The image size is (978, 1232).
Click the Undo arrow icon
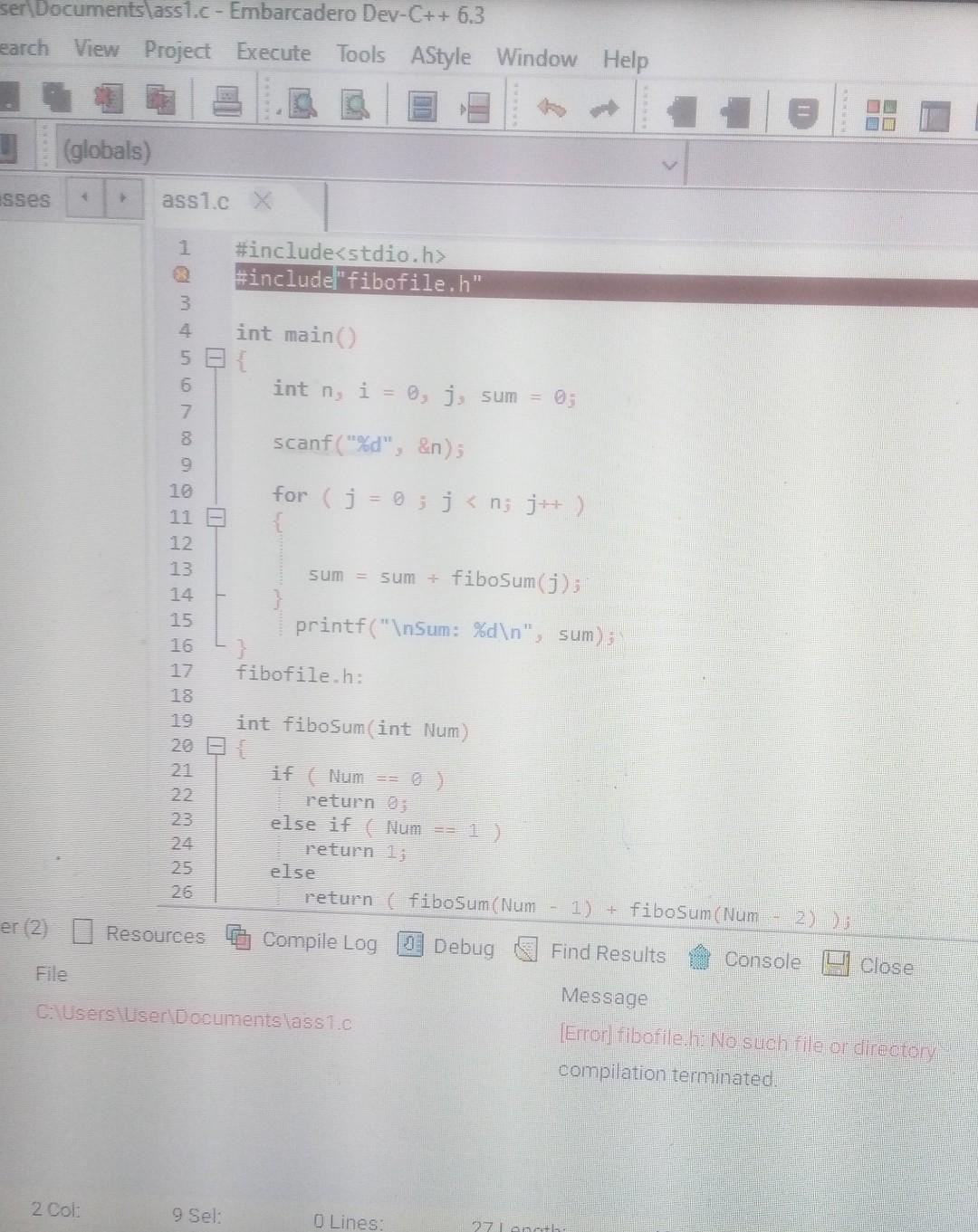(551, 108)
